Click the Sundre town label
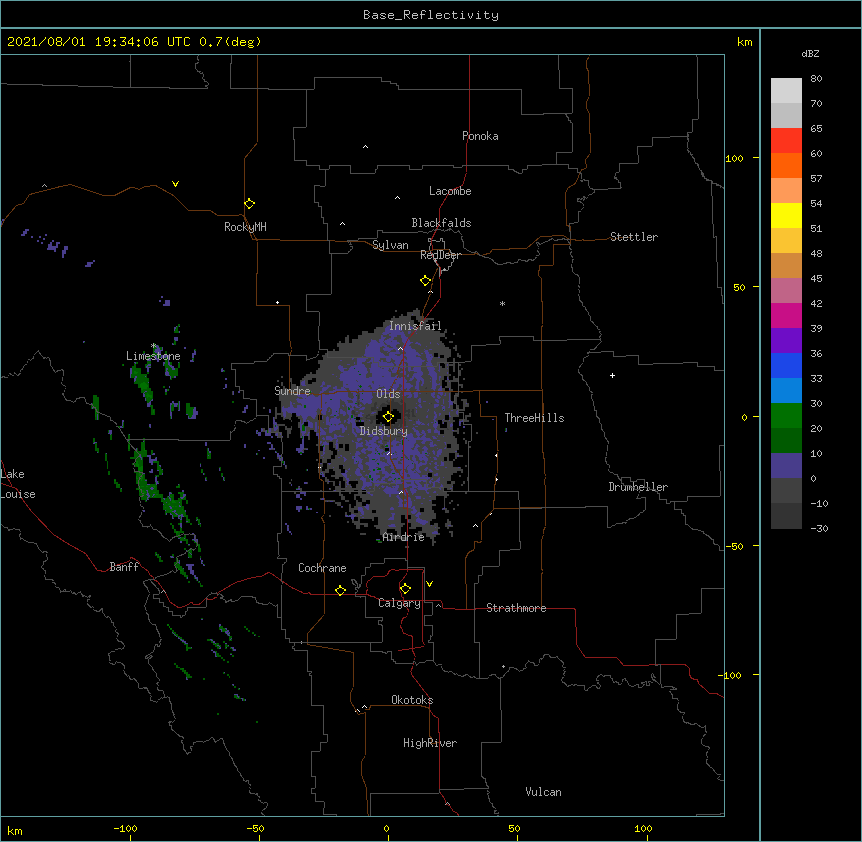Viewport: 862px width, 842px height. (x=292, y=391)
